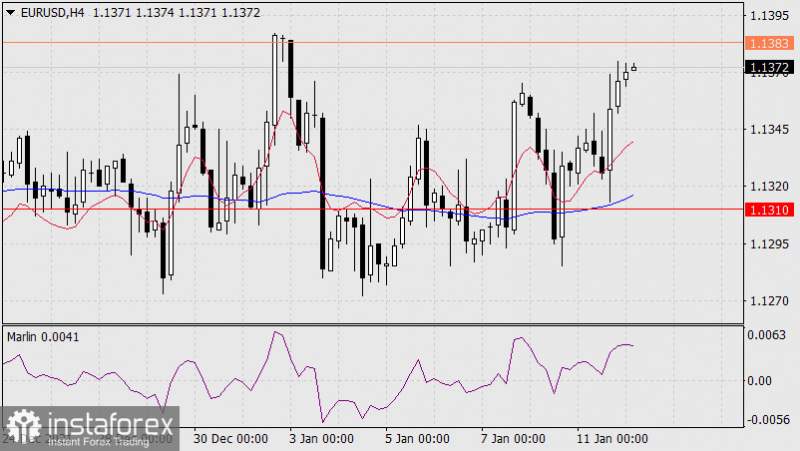The height and width of the screenshot is (451, 800).
Task: Select the red 1.1310 price level label
Action: pos(769,210)
